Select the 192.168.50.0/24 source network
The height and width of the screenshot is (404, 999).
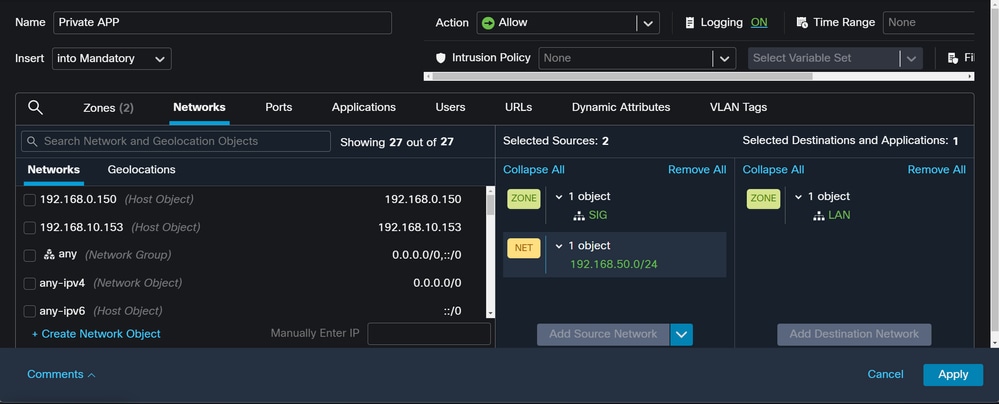(x=614, y=264)
